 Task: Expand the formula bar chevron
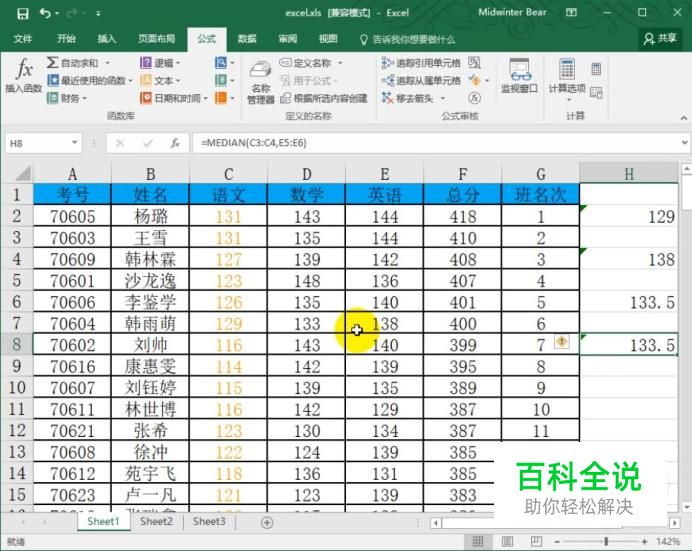(x=684, y=142)
